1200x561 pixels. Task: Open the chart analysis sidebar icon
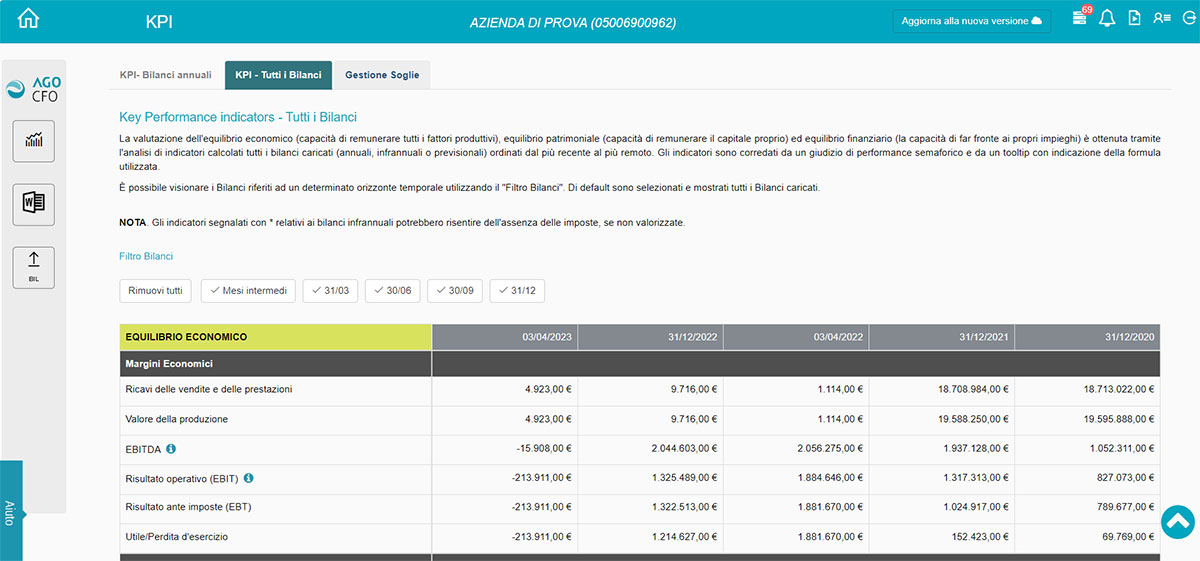coord(34,140)
